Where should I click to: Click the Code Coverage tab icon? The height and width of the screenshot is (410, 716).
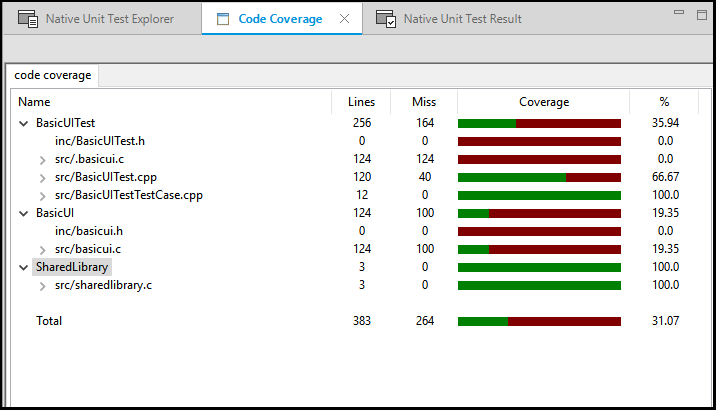tap(222, 19)
